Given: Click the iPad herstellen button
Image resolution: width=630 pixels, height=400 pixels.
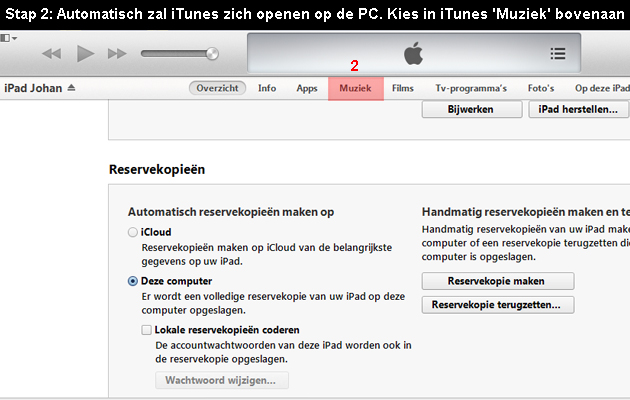Looking at the screenshot, I should tap(578, 109).
